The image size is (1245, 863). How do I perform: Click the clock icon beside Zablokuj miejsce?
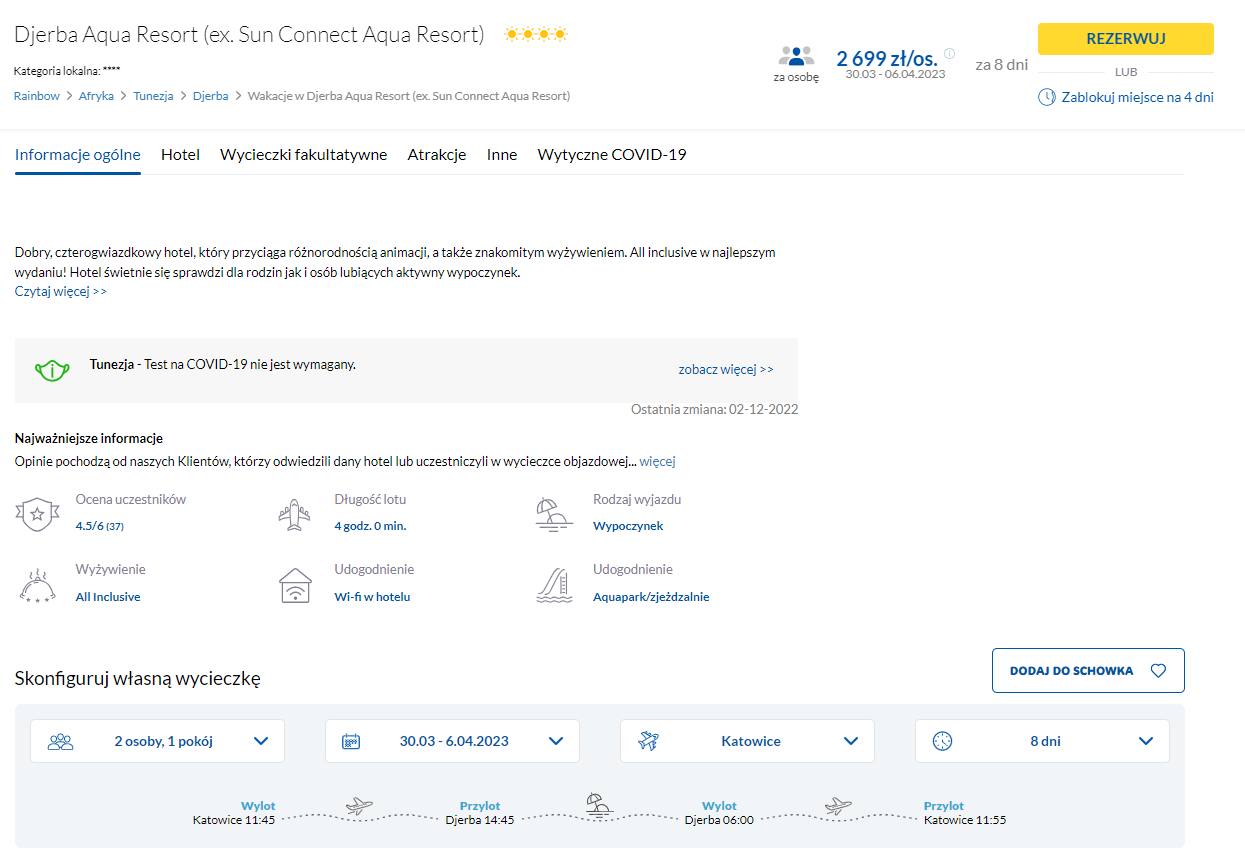pos(1046,97)
